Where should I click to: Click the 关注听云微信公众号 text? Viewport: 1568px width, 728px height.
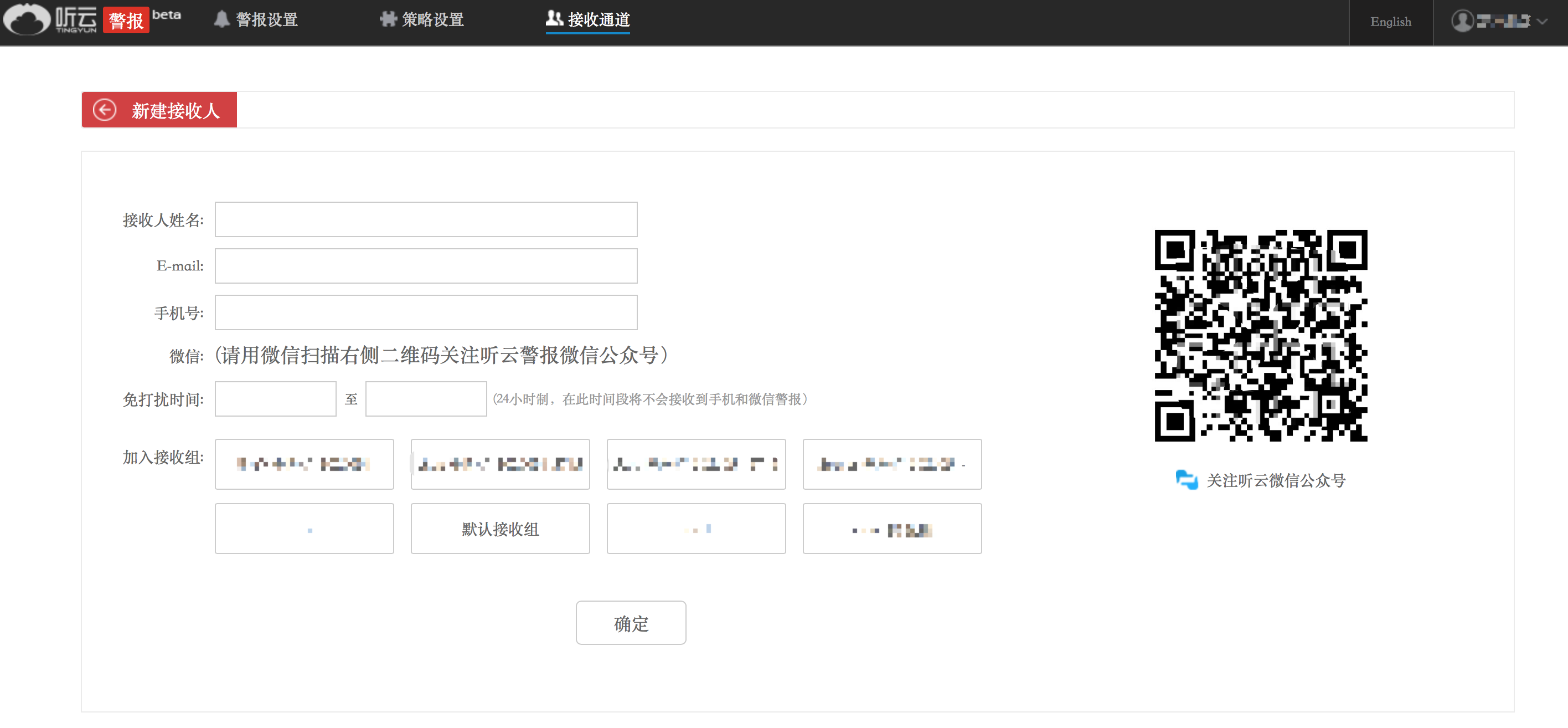pyautogui.click(x=1276, y=481)
